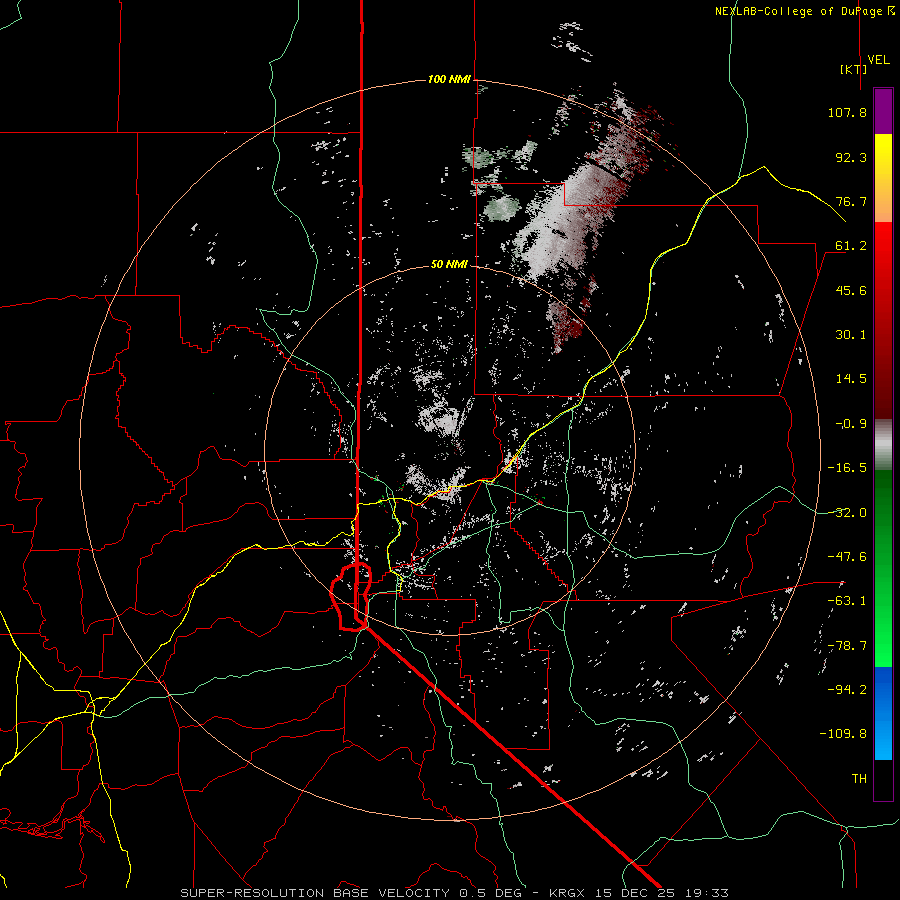Click the NEXLAB-College of DuPage header text
This screenshot has width=900, height=900.
(x=804, y=11)
